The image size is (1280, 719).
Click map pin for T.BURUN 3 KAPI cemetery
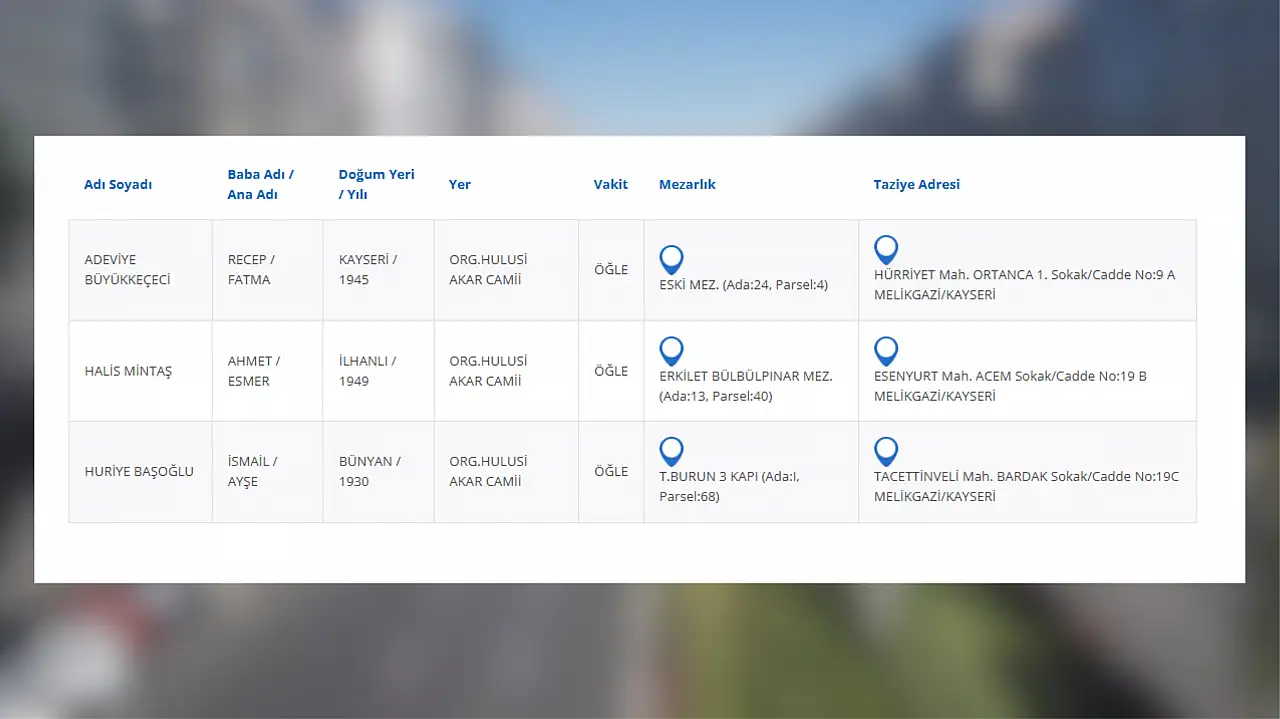coord(671,451)
